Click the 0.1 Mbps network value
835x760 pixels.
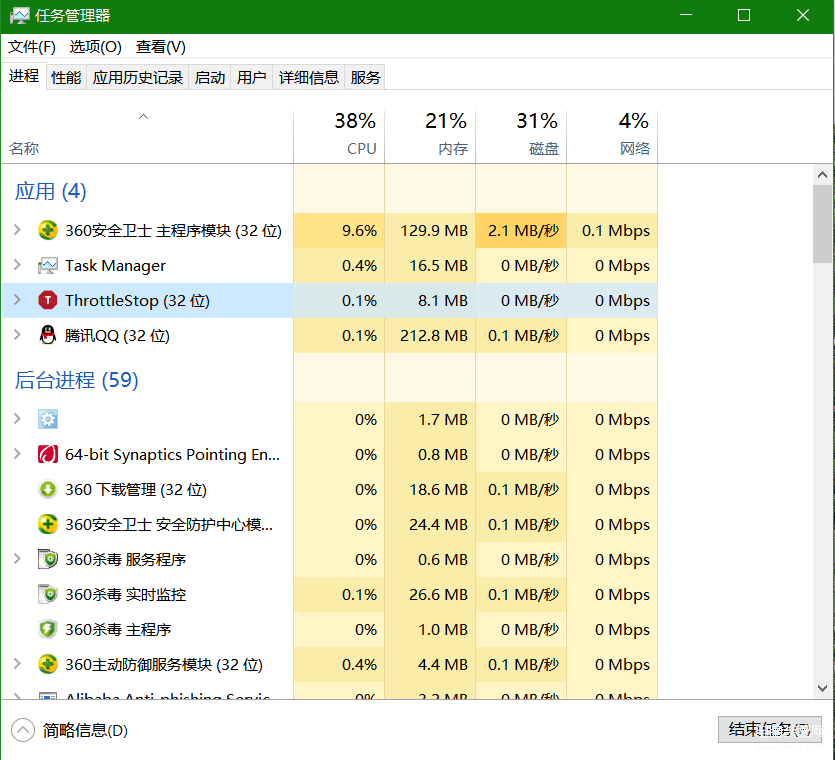616,231
